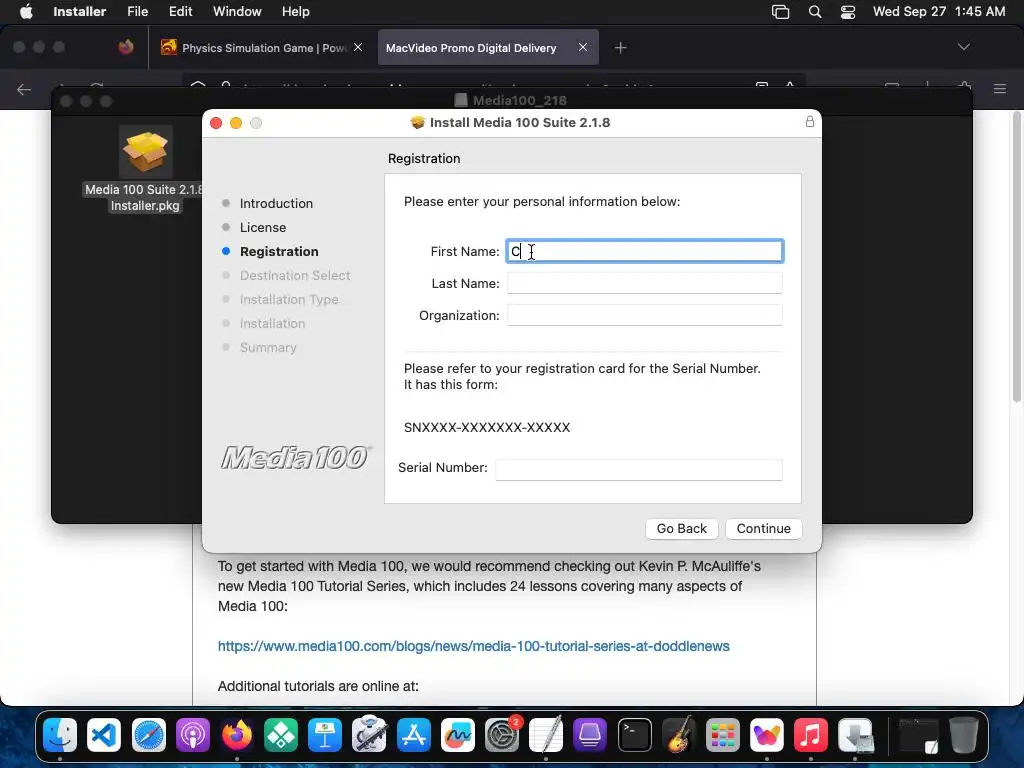Open GarageBand from the dock
This screenshot has width=1024, height=768.
point(679,735)
